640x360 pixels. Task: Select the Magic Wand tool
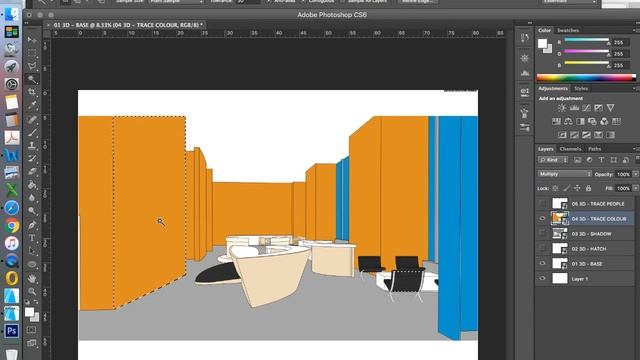point(32,79)
